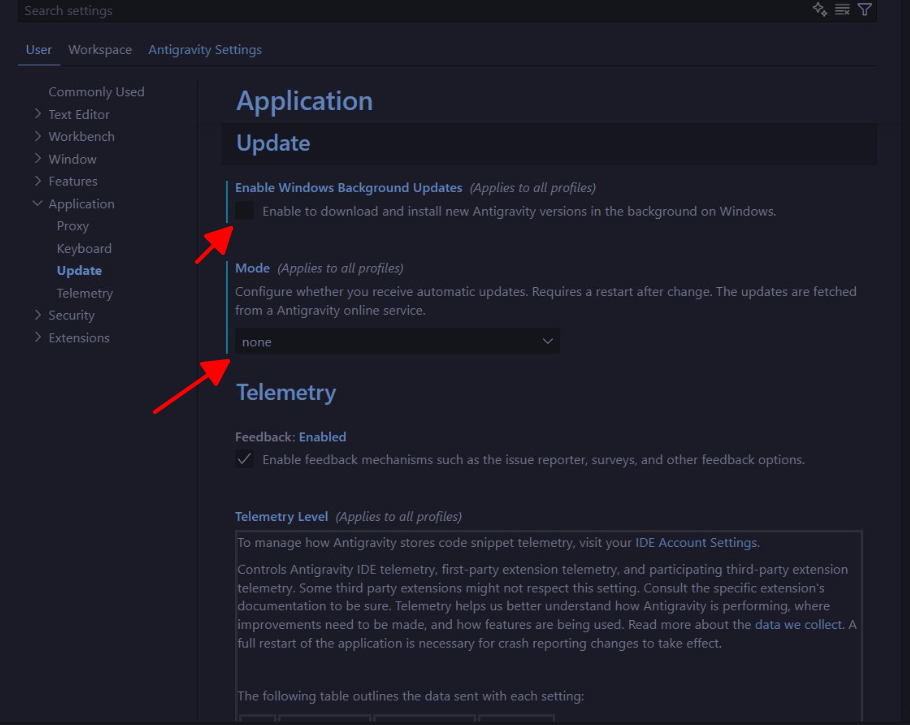Expand the Security settings group

tap(38, 315)
